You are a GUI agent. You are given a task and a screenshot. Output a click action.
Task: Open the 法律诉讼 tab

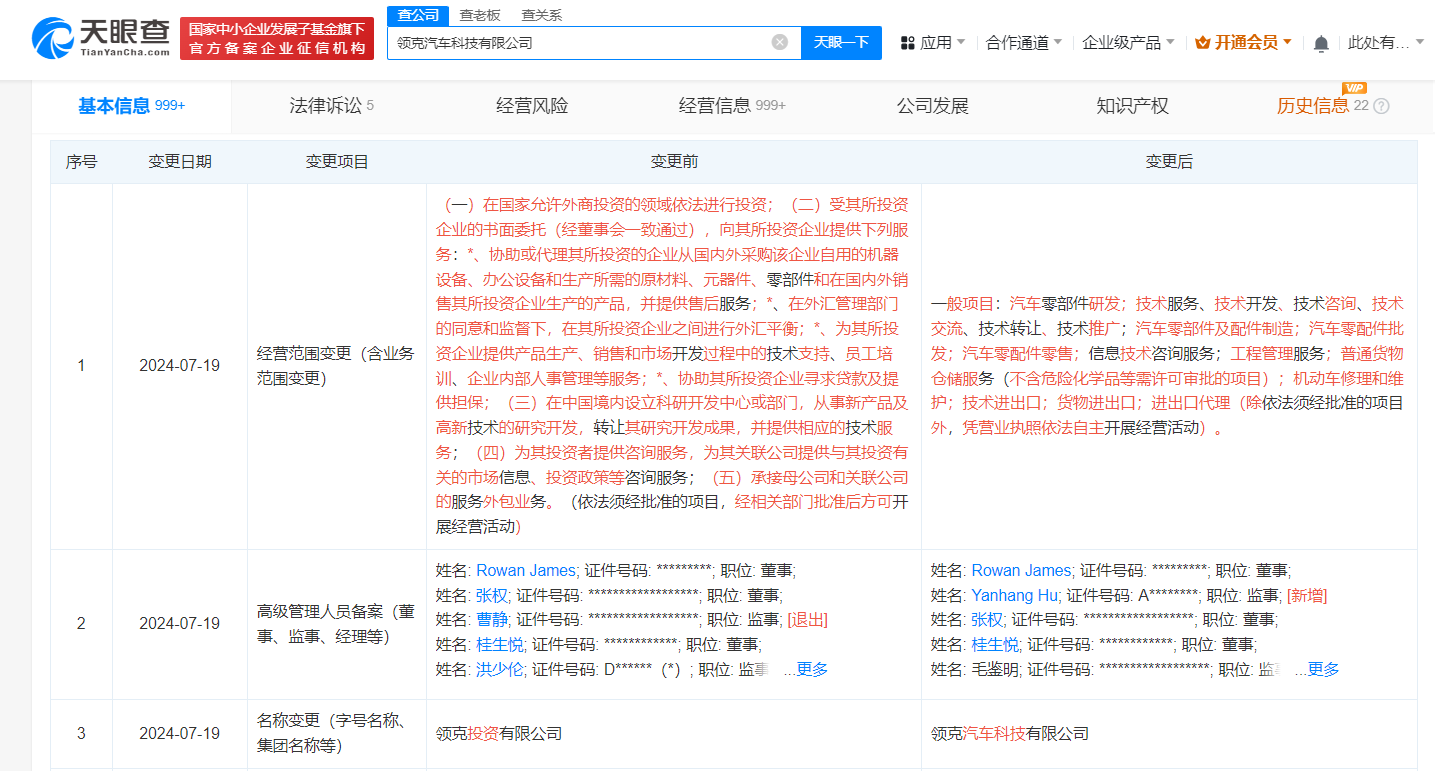[330, 105]
